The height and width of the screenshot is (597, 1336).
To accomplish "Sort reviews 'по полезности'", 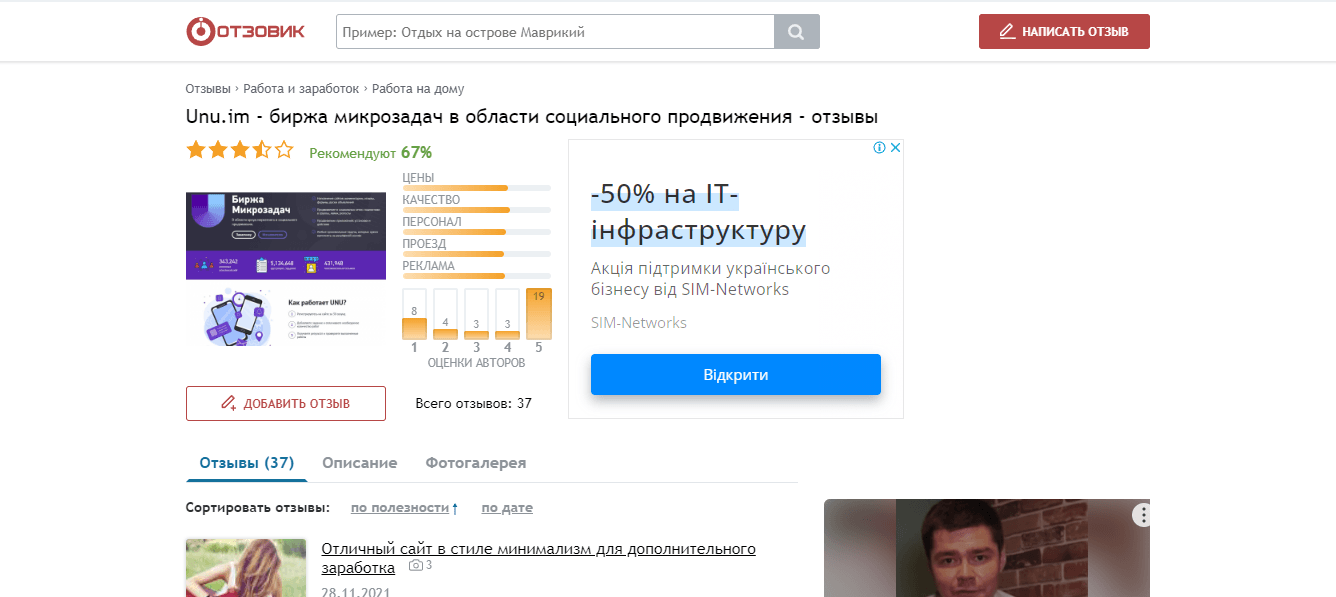I will click(400, 508).
